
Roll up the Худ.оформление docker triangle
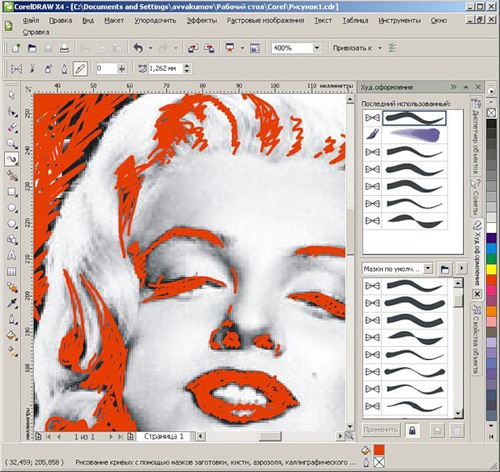(466, 87)
